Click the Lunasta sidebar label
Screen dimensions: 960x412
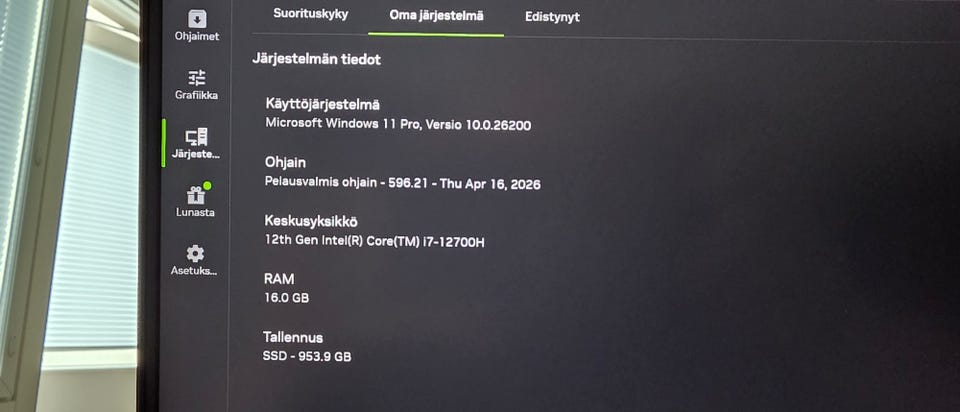[195, 212]
